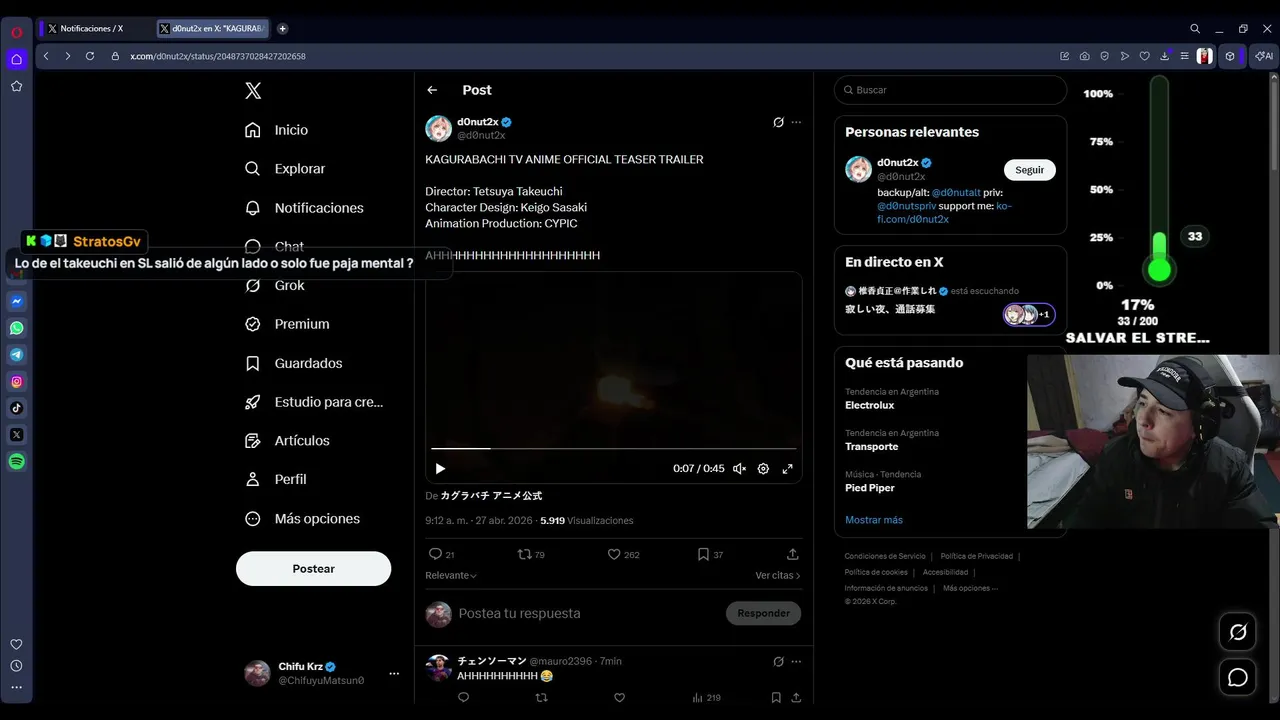Click the Opera sidebar home icon
Image resolution: width=1280 pixels, height=720 pixels.
point(16,59)
